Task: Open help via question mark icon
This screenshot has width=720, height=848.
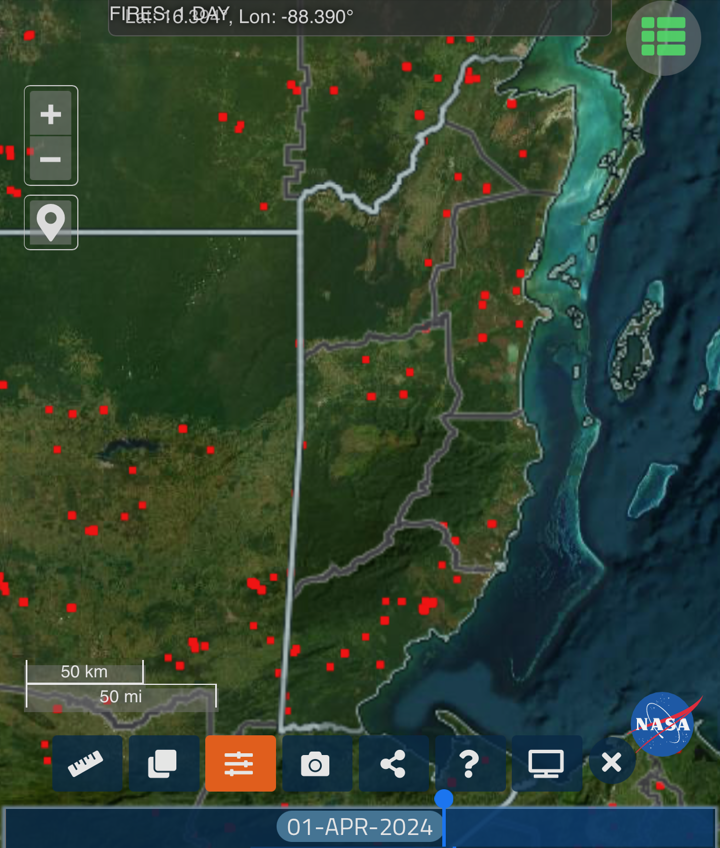Action: [469, 764]
